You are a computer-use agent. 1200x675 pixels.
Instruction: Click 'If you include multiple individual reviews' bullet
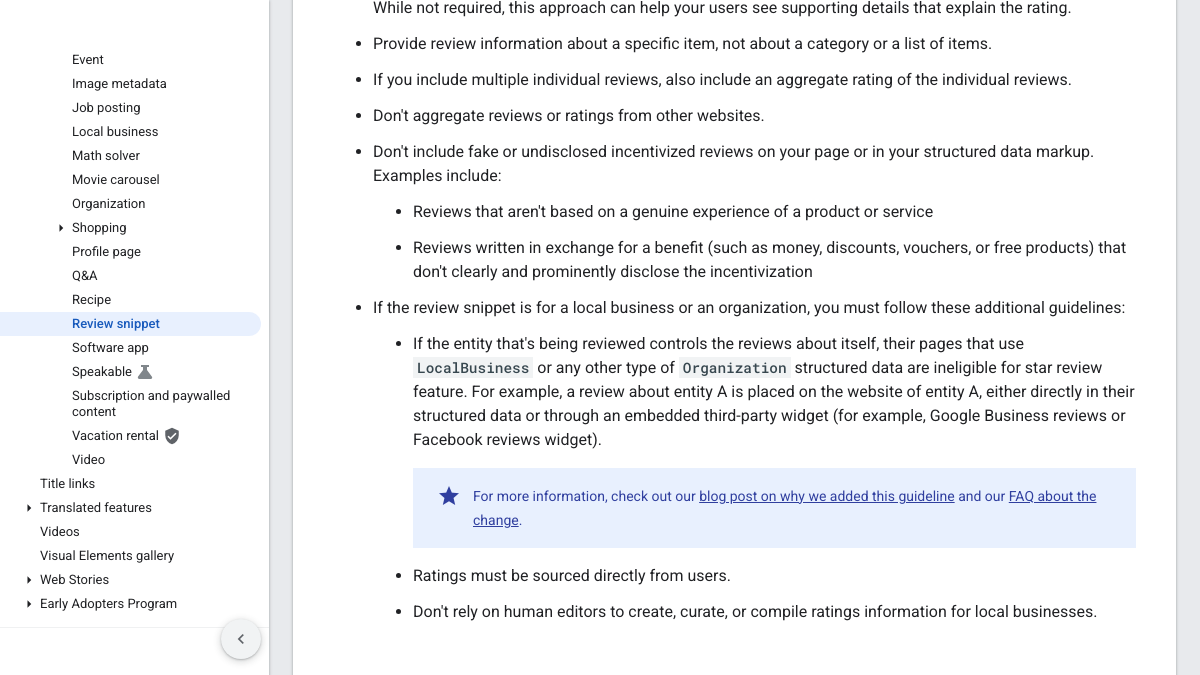pyautogui.click(x=722, y=80)
